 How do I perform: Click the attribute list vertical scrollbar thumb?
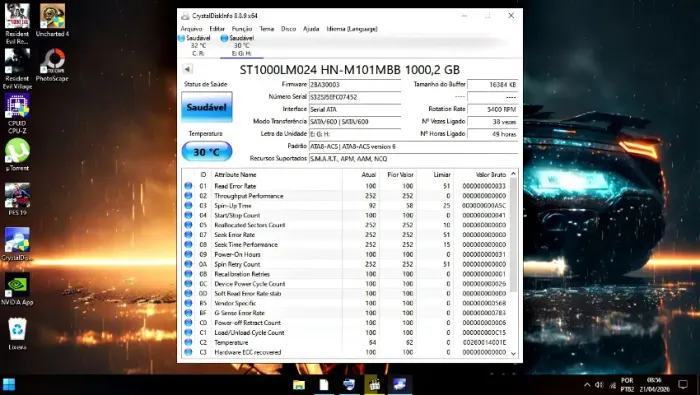513,235
